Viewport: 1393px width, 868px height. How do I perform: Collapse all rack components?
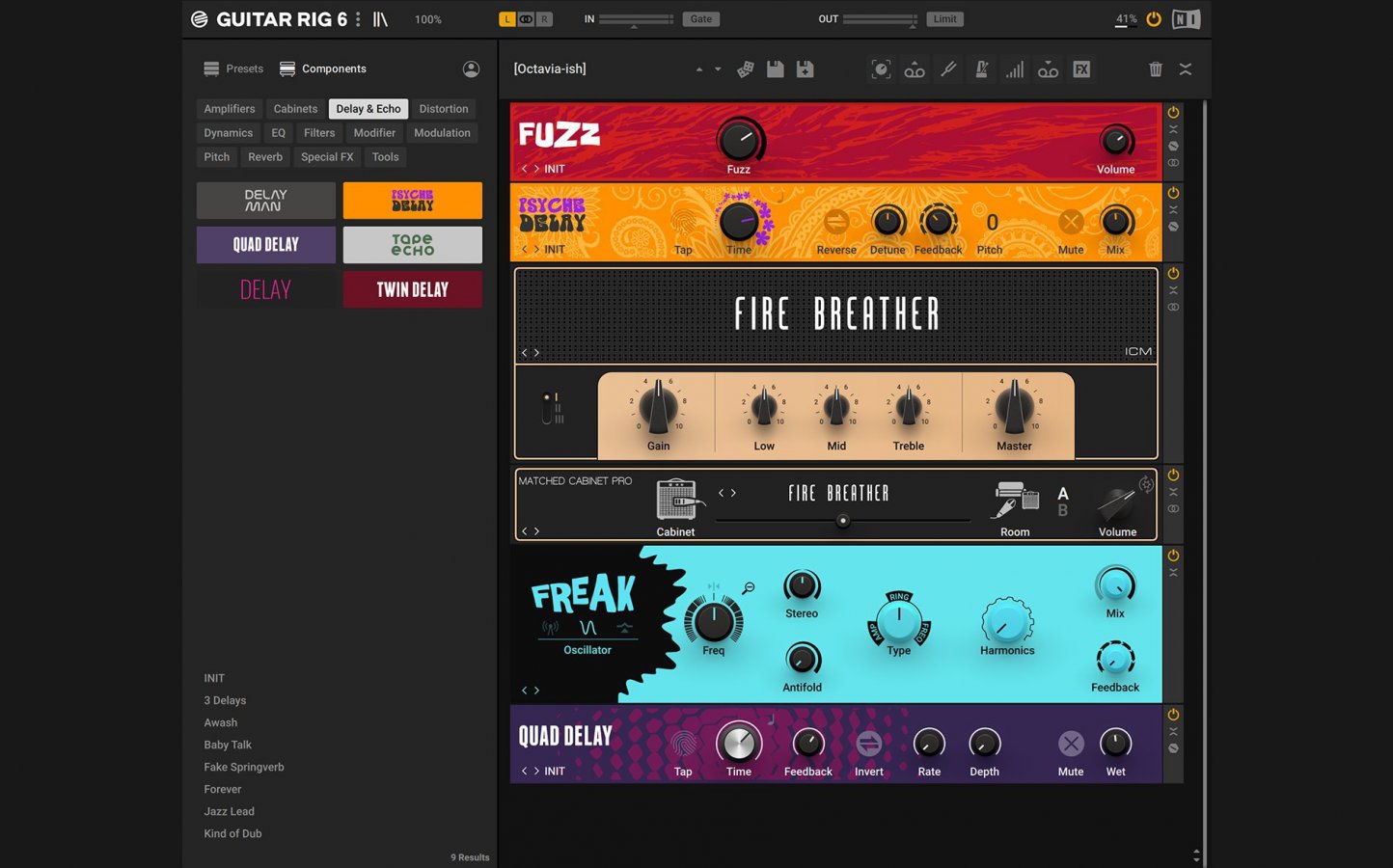1185,68
